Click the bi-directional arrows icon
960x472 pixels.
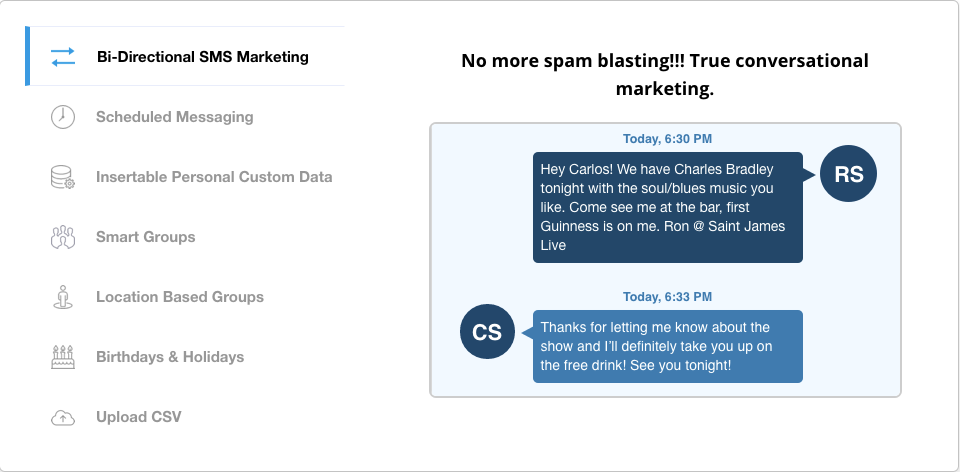coord(62,57)
